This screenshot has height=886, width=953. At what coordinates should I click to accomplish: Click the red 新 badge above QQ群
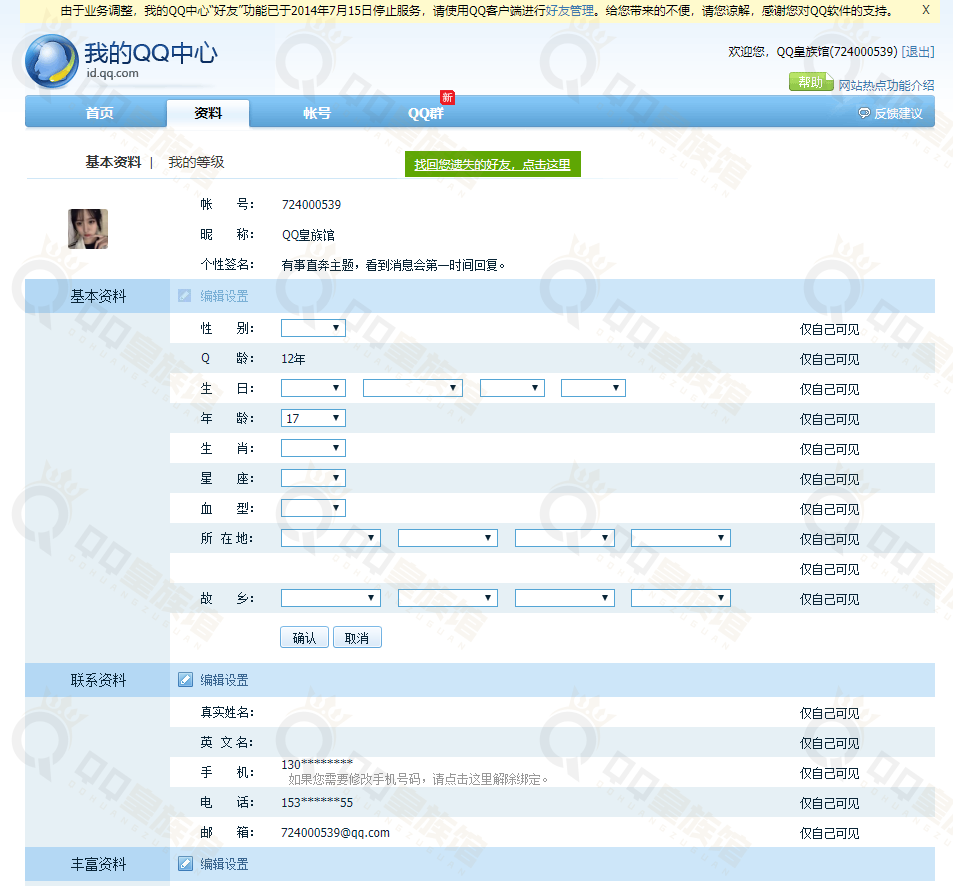click(x=446, y=97)
